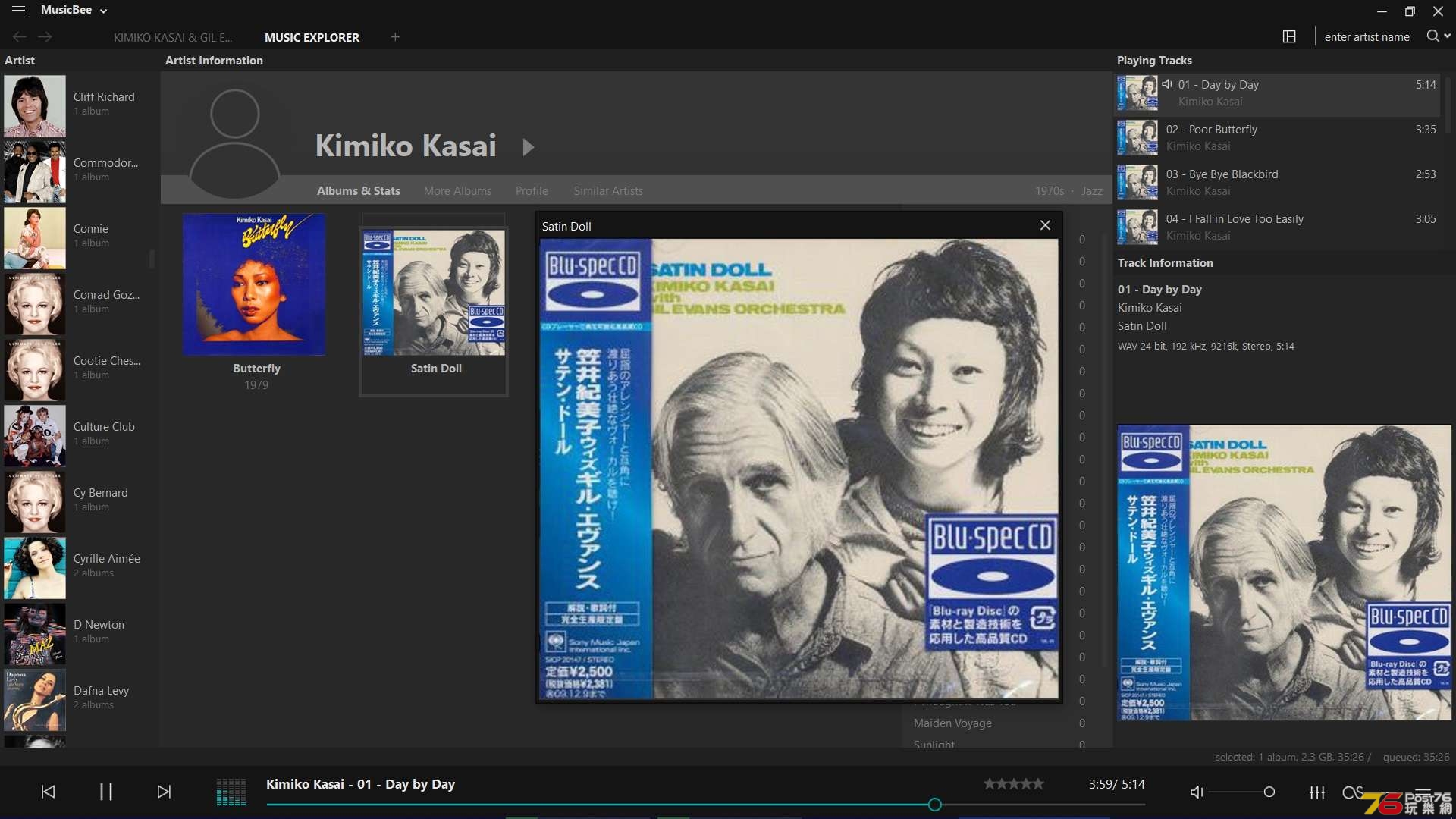1456x819 pixels.
Task: Click the Kimiko Kasai - 01 - Day by Day title
Action: tap(360, 784)
